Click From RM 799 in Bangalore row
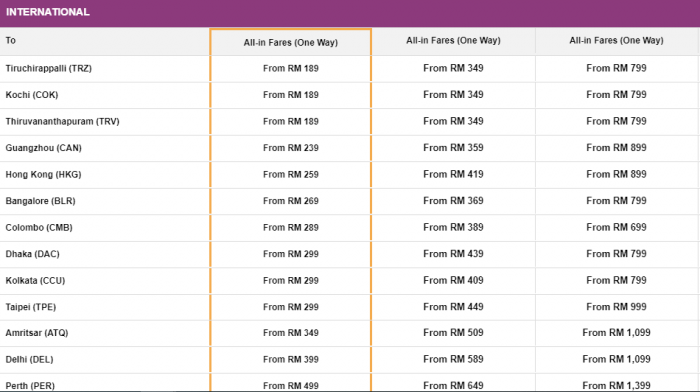 point(616,200)
